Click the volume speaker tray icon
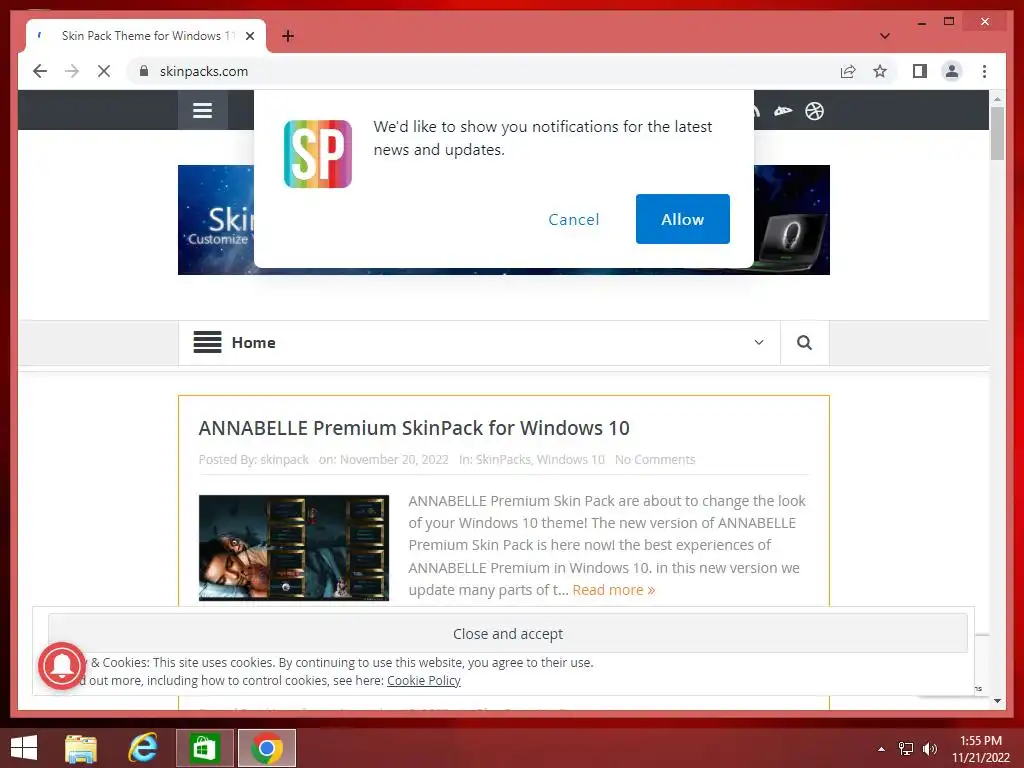 pyautogui.click(x=929, y=749)
